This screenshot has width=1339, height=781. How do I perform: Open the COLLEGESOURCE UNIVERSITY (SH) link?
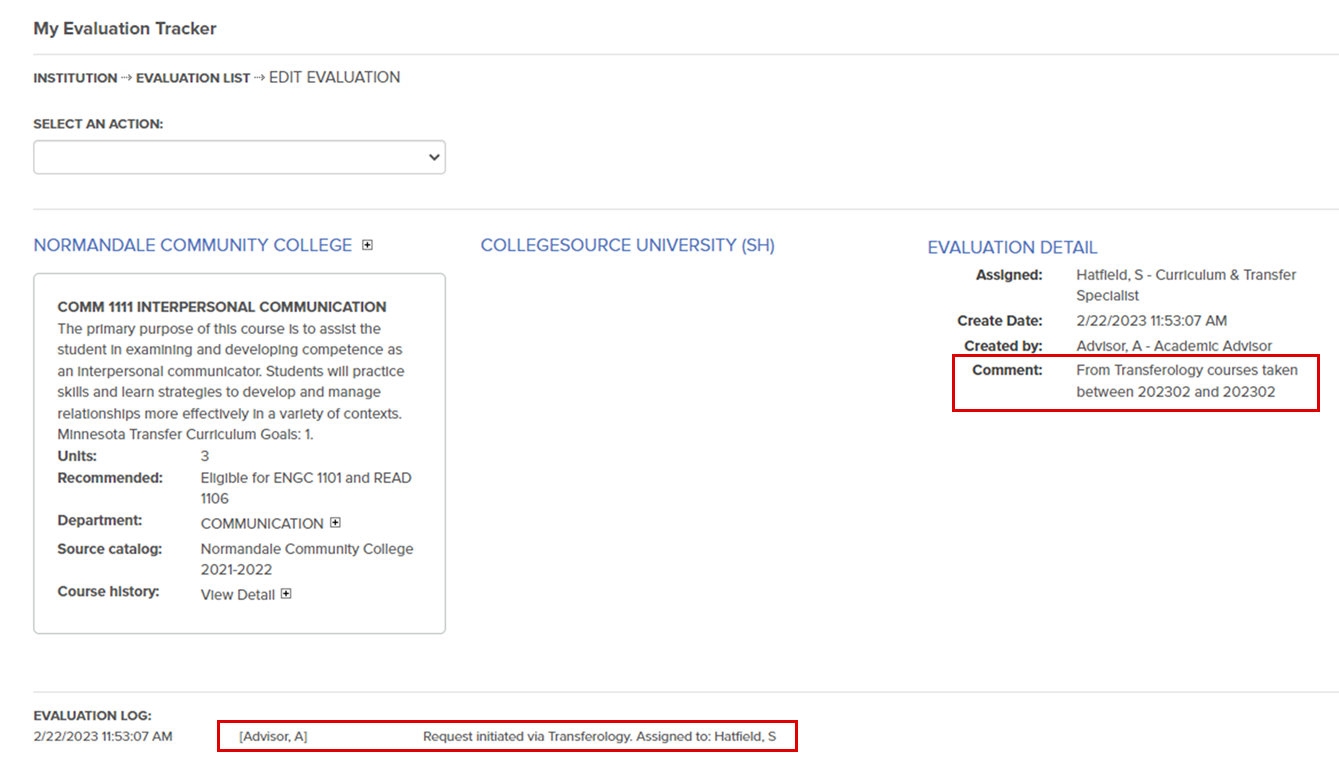pyautogui.click(x=628, y=244)
